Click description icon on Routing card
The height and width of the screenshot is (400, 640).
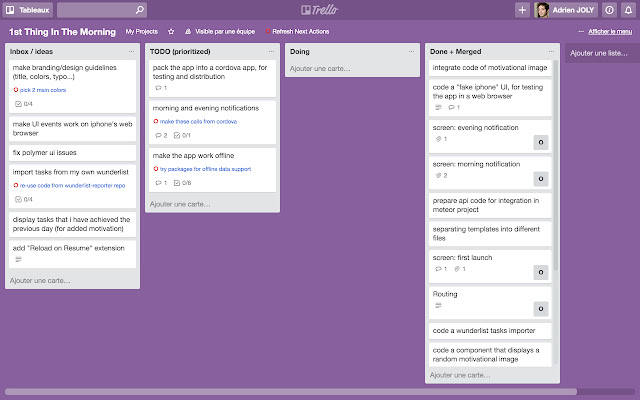pos(438,305)
